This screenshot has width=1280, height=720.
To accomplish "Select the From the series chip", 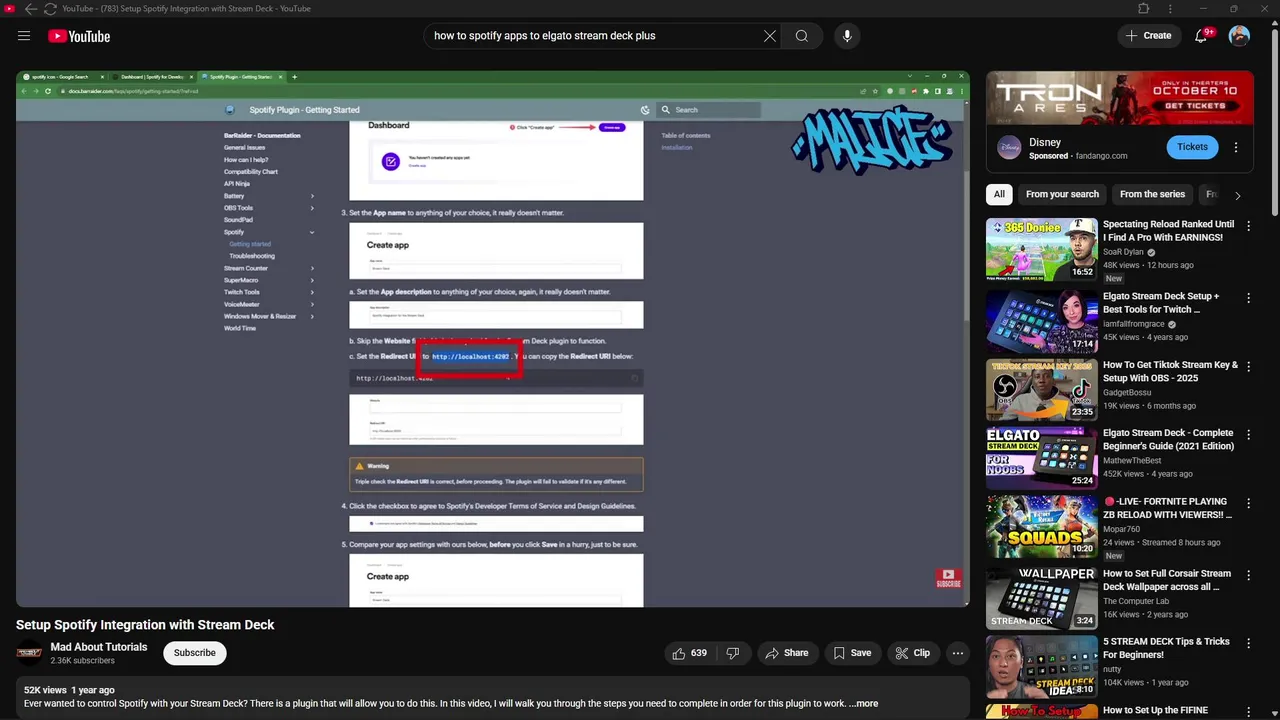I will click(x=1152, y=194).
